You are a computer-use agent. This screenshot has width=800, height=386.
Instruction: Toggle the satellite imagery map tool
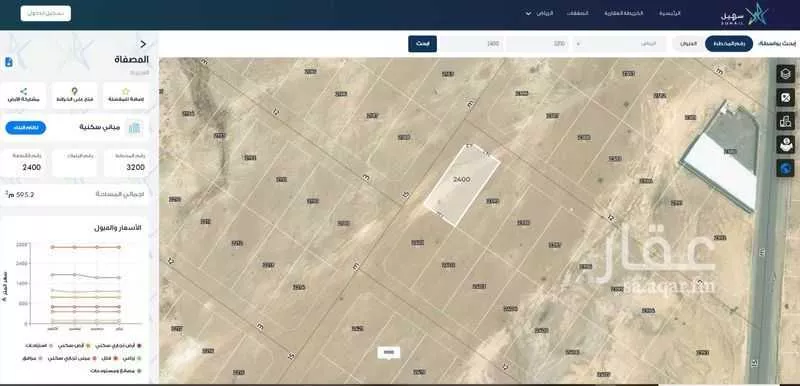coord(785,97)
